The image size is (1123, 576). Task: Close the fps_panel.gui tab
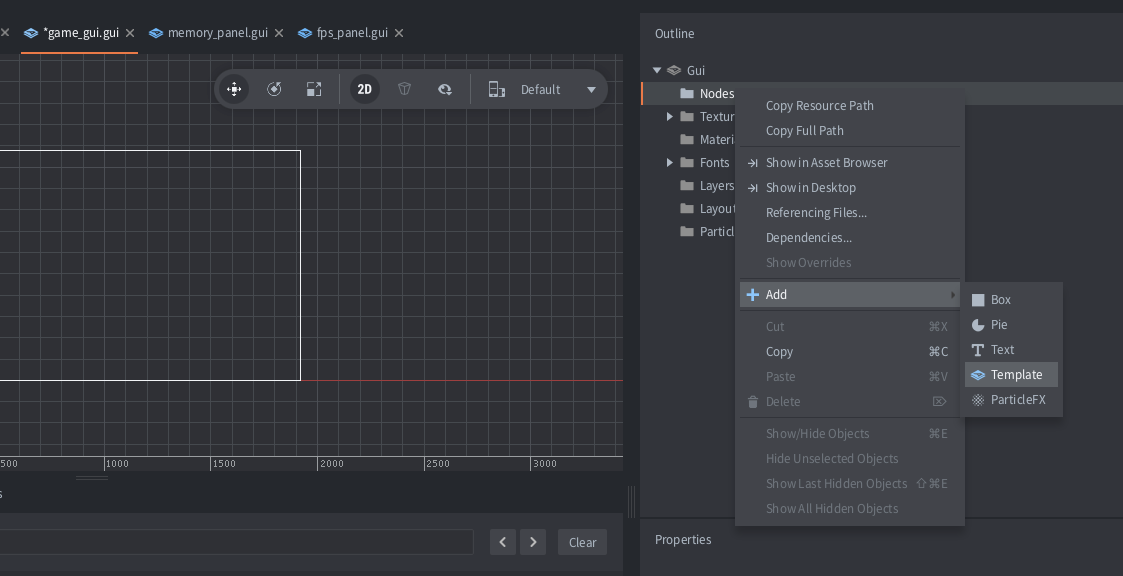pyautogui.click(x=399, y=33)
